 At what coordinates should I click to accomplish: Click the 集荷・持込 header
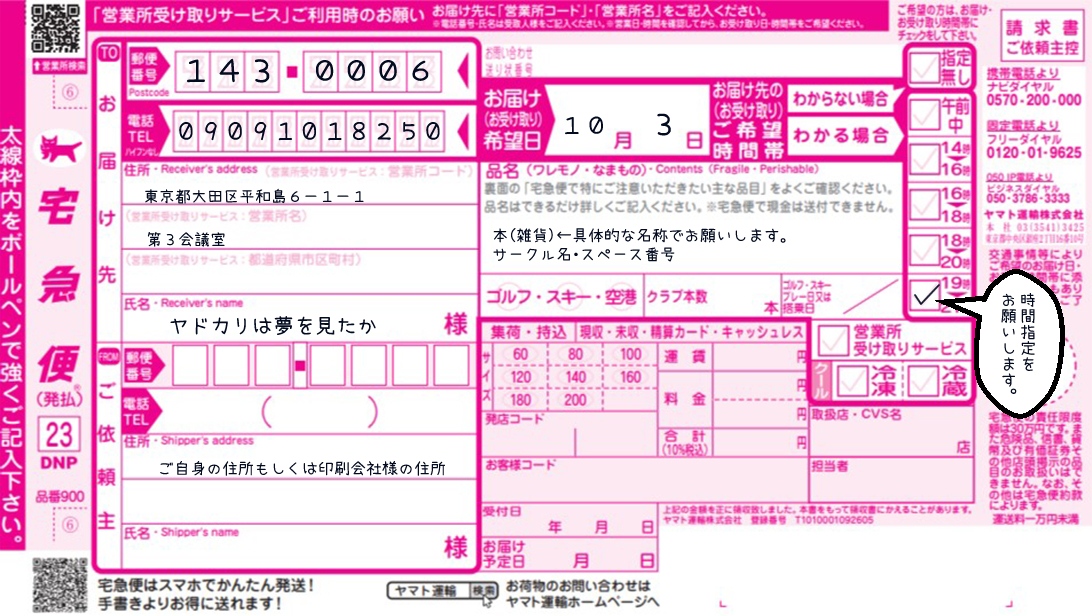(529, 333)
